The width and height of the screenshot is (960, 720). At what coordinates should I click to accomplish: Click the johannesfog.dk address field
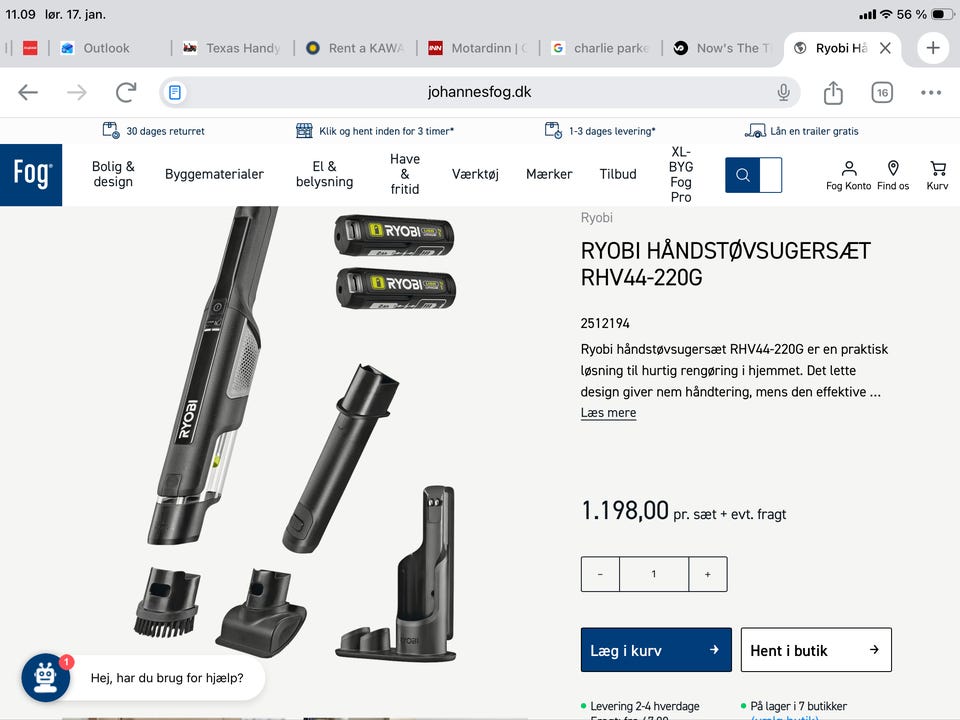[479, 92]
